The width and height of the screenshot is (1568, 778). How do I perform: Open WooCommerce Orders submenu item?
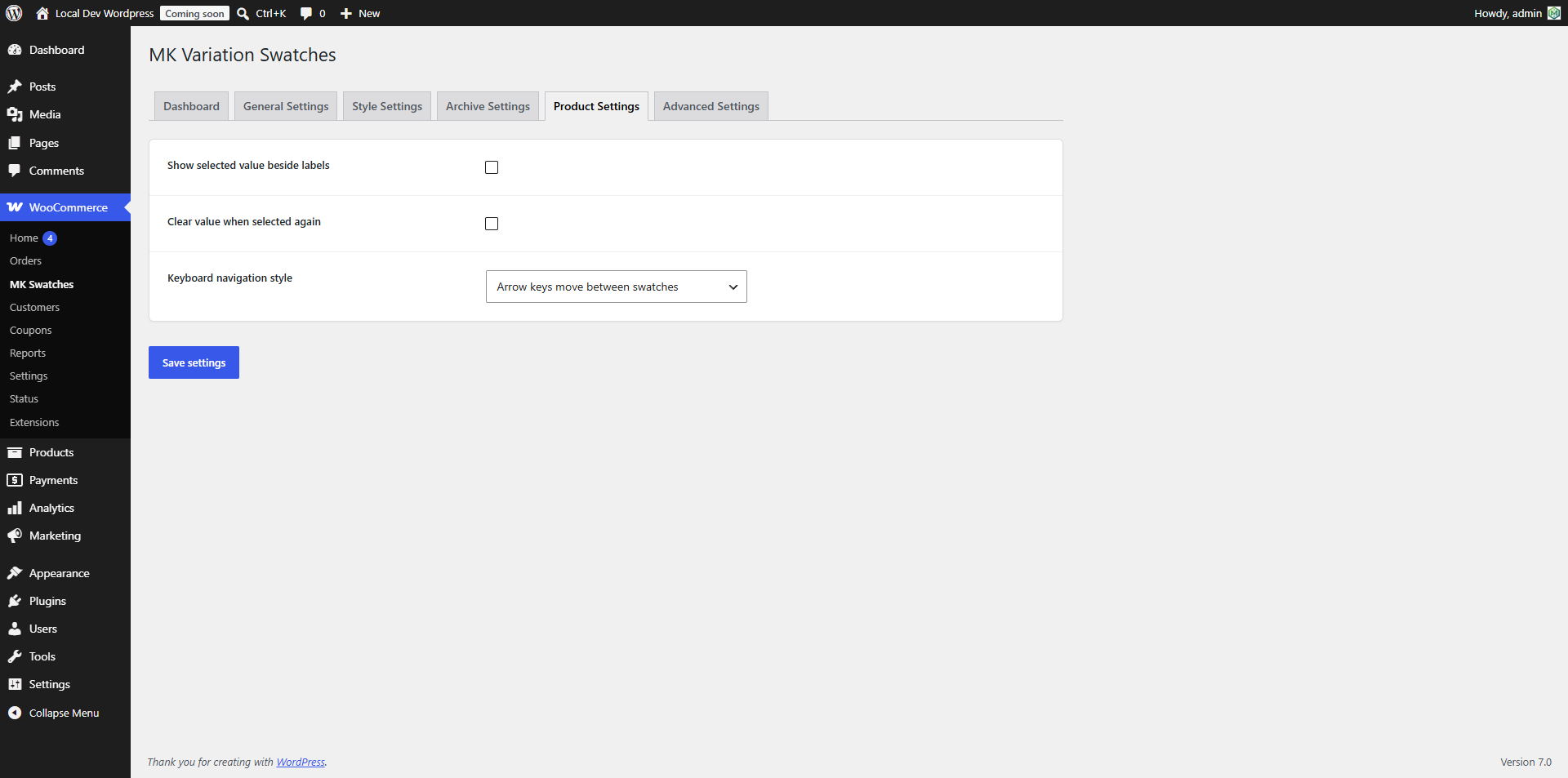25,261
